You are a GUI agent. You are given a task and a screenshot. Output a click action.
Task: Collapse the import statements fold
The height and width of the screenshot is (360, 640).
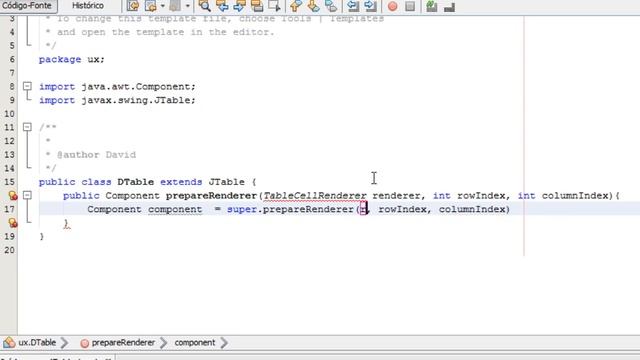(27, 86)
